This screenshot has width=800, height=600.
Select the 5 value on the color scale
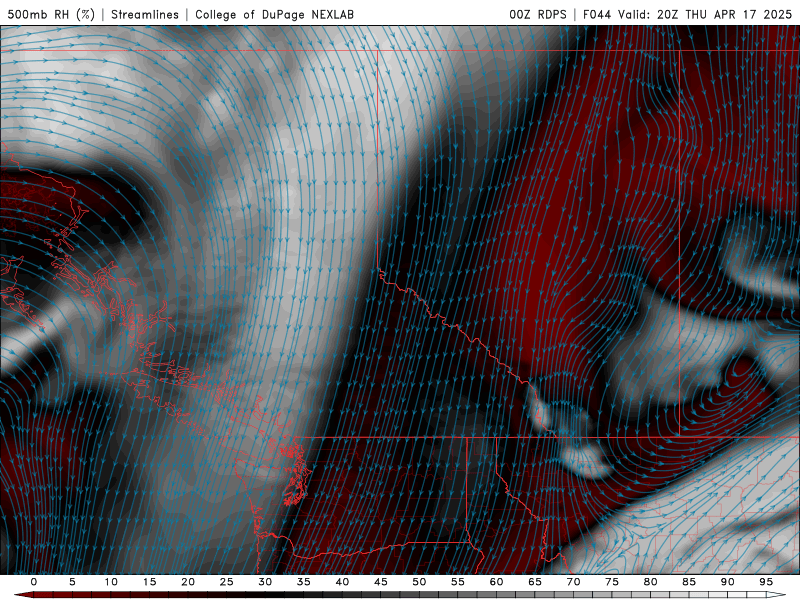72,582
